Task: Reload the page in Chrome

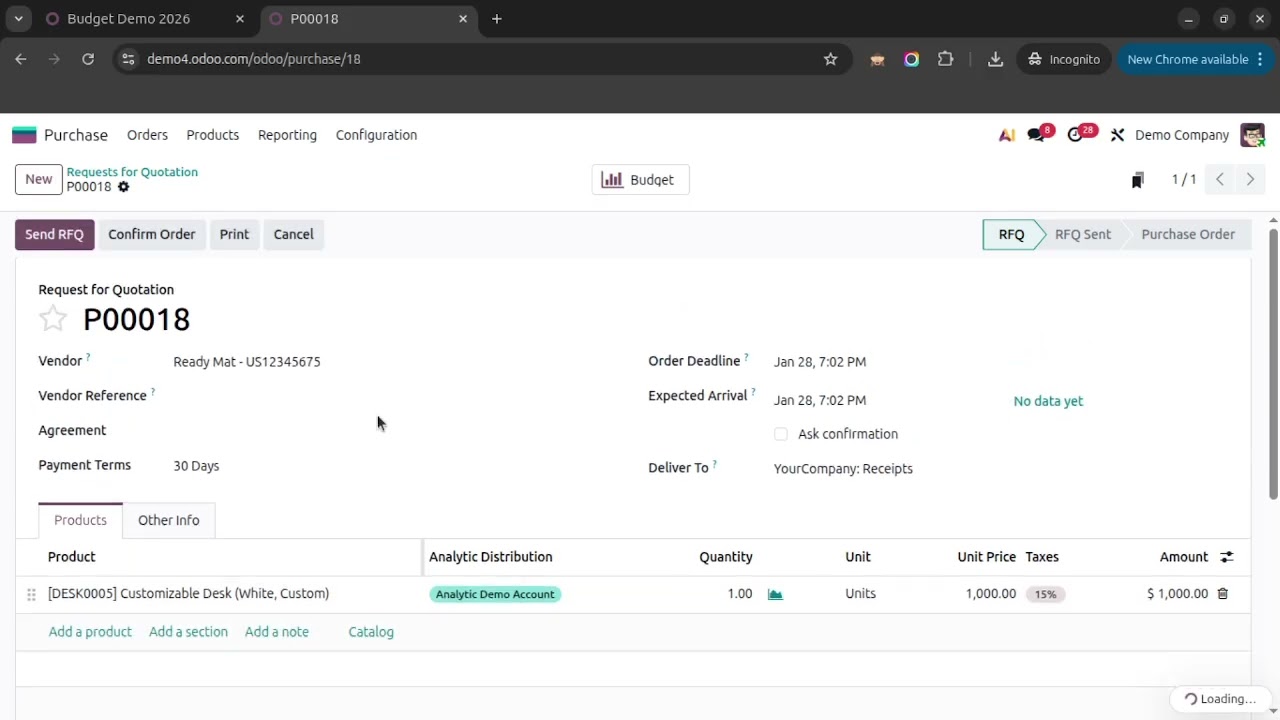Action: 88,59
